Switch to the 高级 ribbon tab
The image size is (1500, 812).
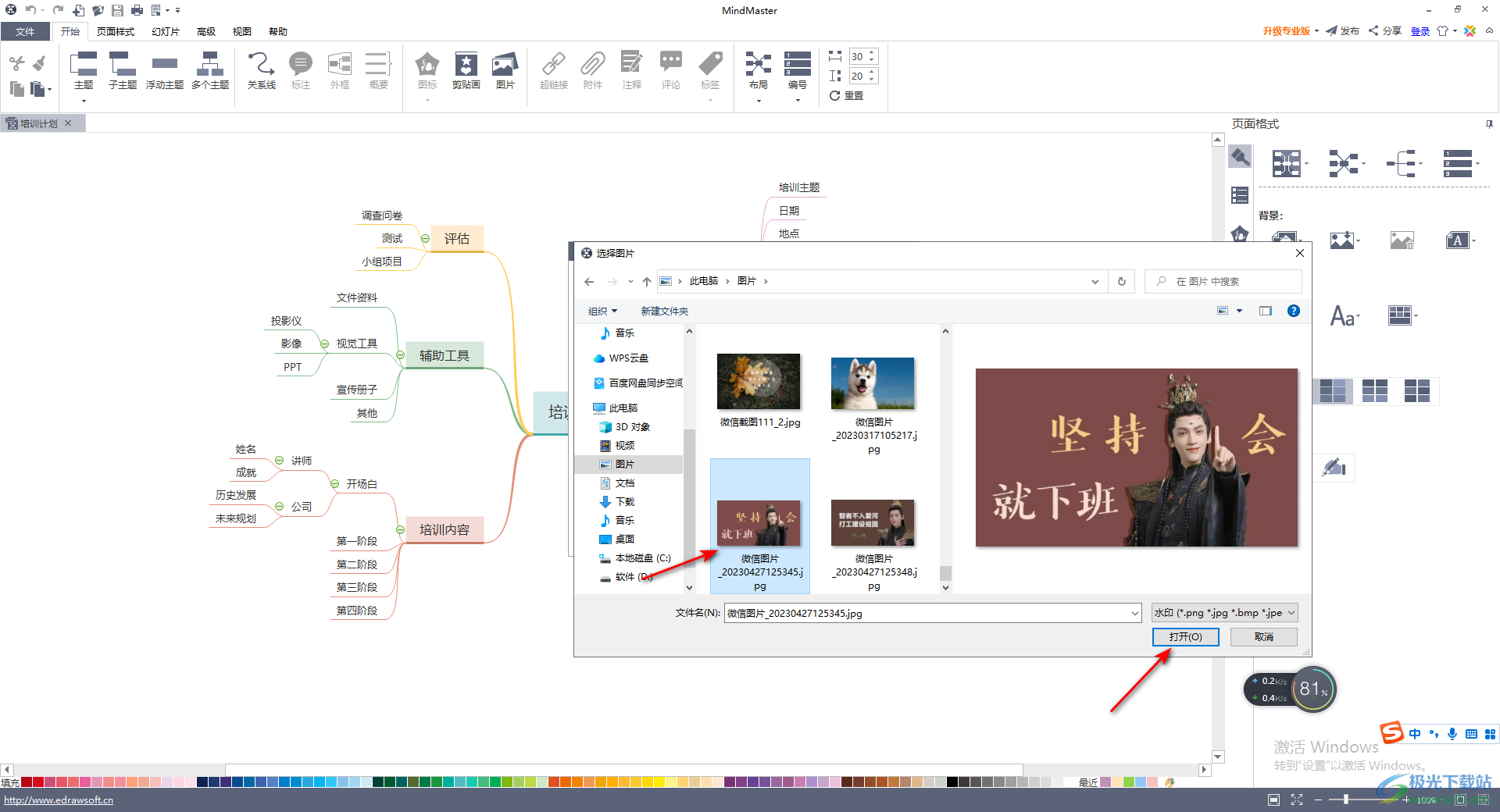206,31
